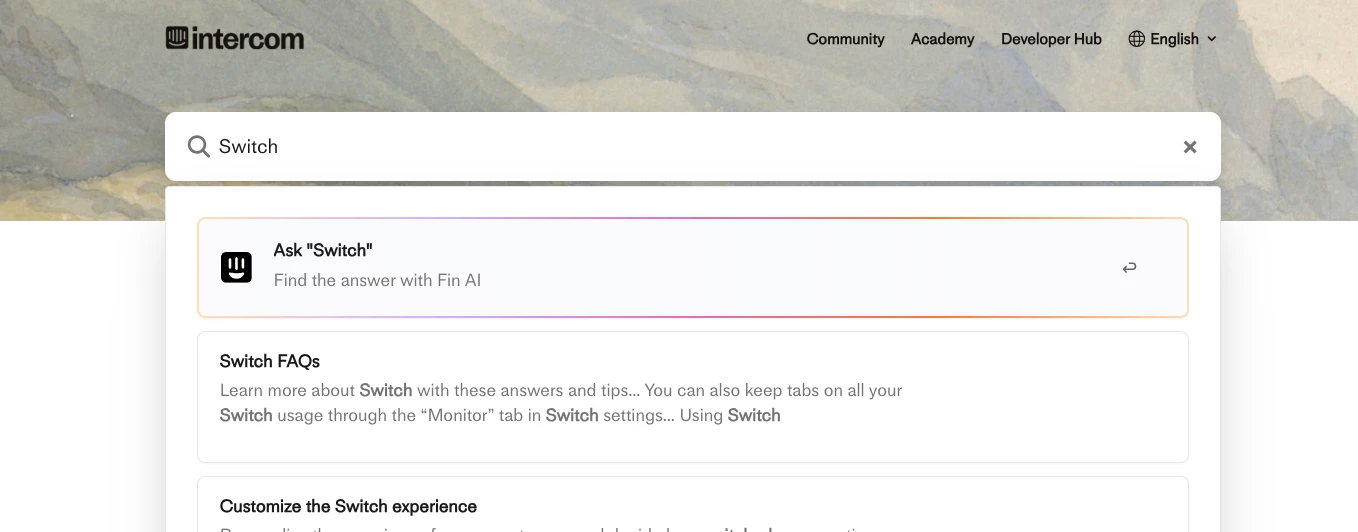This screenshot has width=1358, height=532.
Task: Click the globe language icon
Action: [1136, 39]
